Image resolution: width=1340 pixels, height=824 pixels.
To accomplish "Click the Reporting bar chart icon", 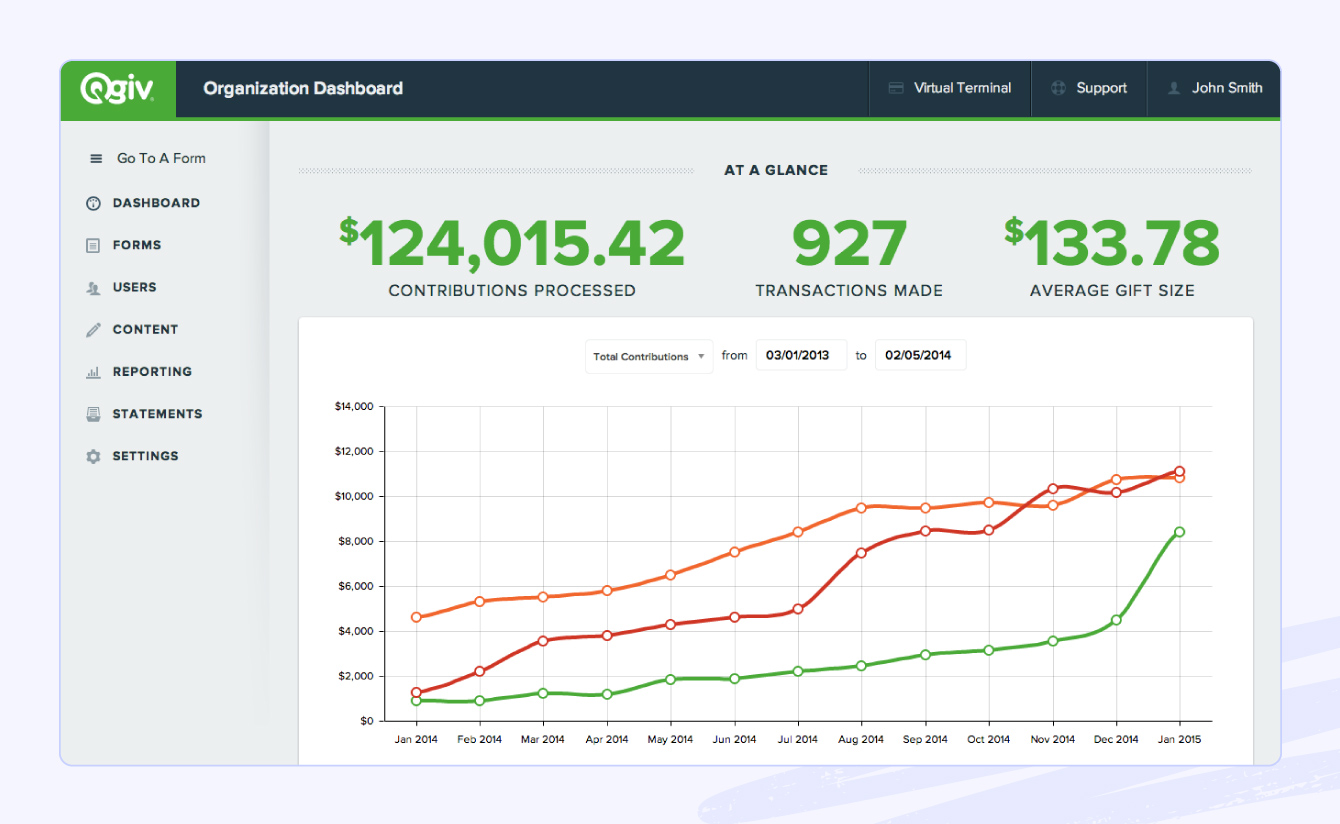I will (x=93, y=372).
